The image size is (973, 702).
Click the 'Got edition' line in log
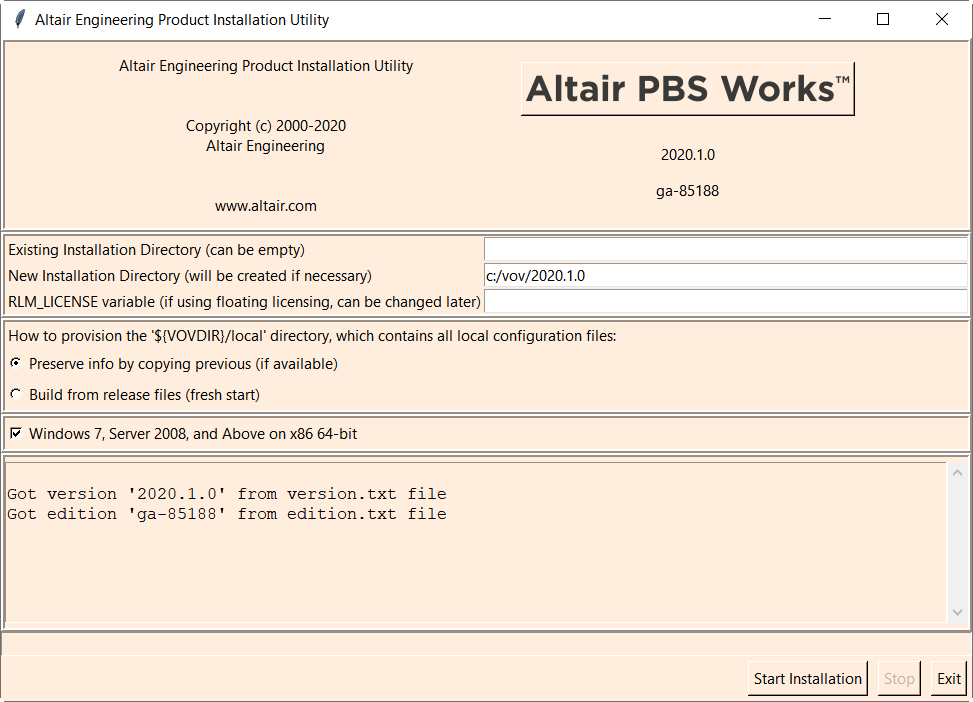point(226,514)
